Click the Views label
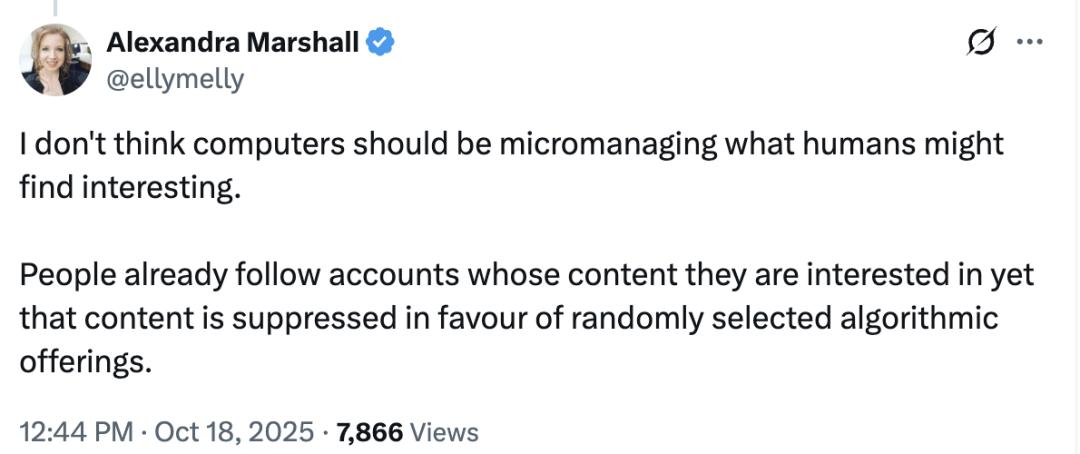1080x454 pixels. pyautogui.click(x=445, y=432)
